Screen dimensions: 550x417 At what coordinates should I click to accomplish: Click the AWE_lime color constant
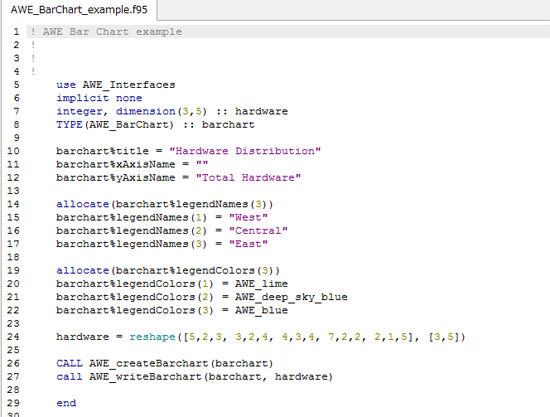click(x=261, y=284)
